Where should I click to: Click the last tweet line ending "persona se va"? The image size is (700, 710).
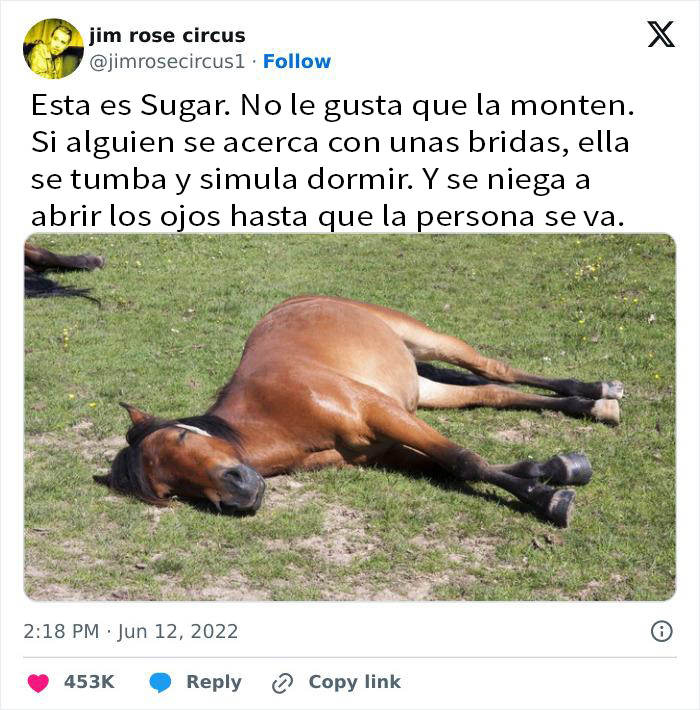pos(328,217)
